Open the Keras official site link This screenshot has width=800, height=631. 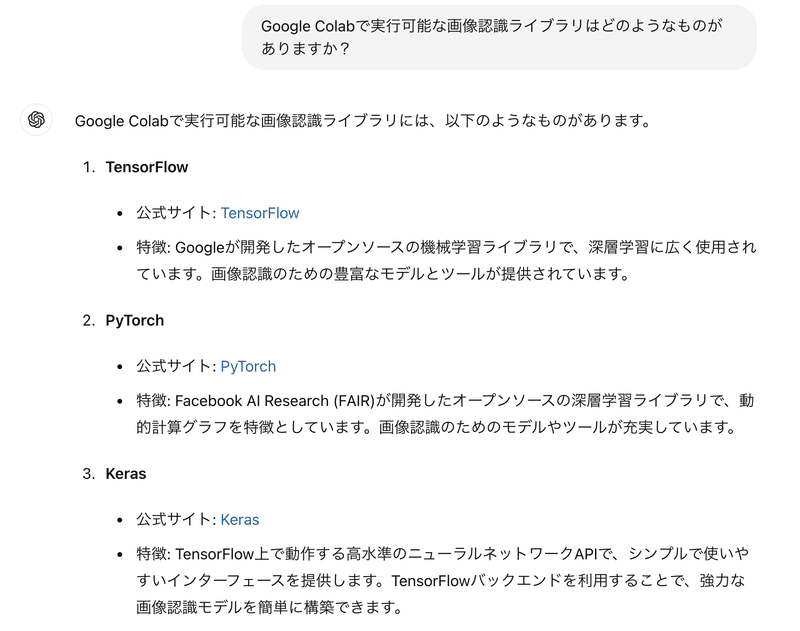(240, 520)
